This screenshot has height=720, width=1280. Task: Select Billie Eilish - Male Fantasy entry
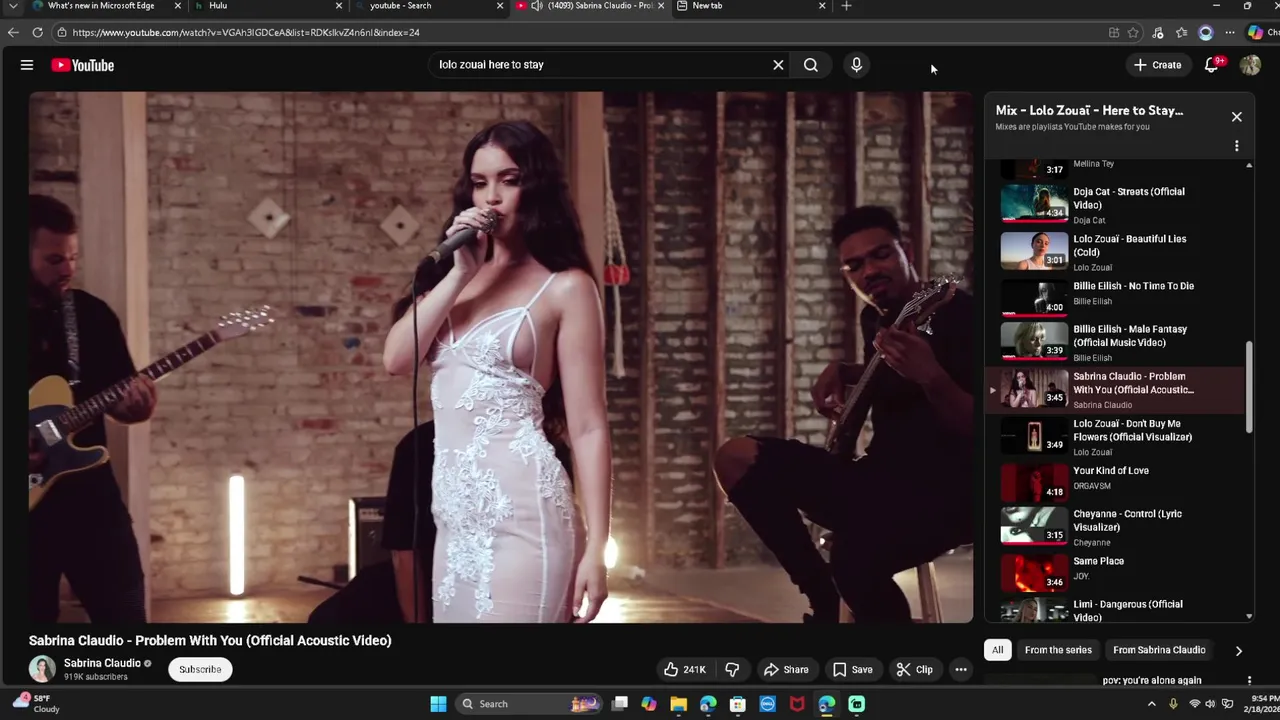tap(1115, 342)
